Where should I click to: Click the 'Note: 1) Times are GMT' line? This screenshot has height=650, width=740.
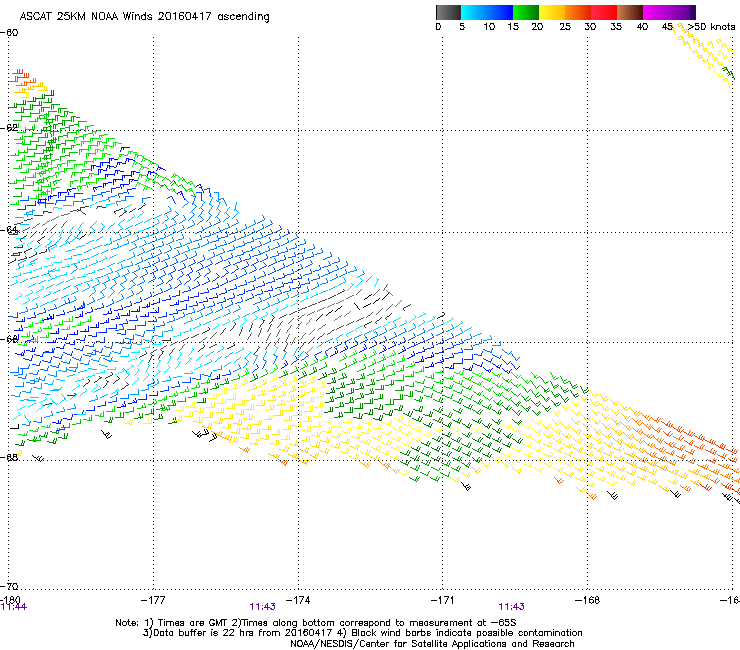[316, 623]
